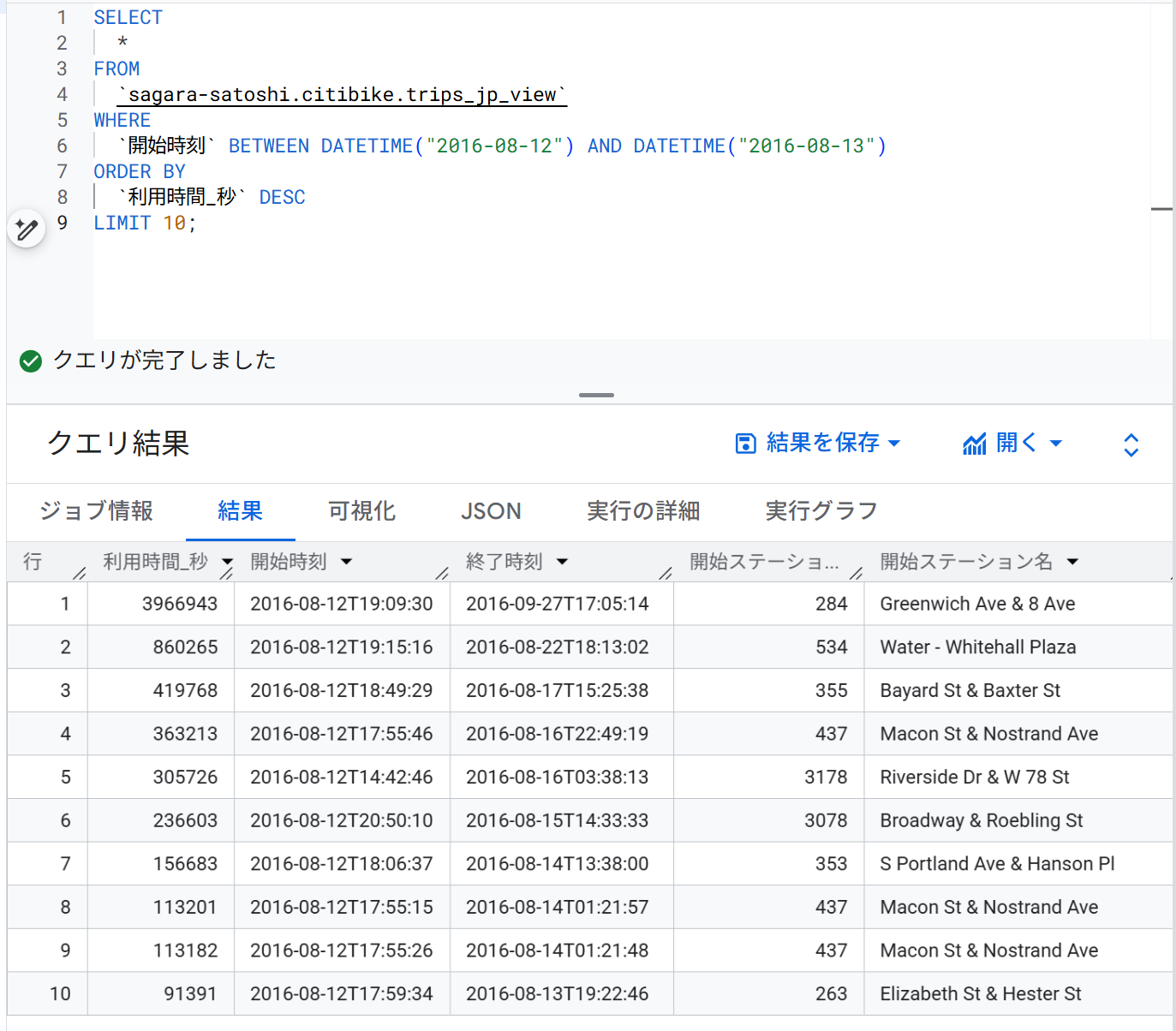Open 終了時刻 column menu arrow
The height and width of the screenshot is (1031, 1176).
[x=562, y=562]
